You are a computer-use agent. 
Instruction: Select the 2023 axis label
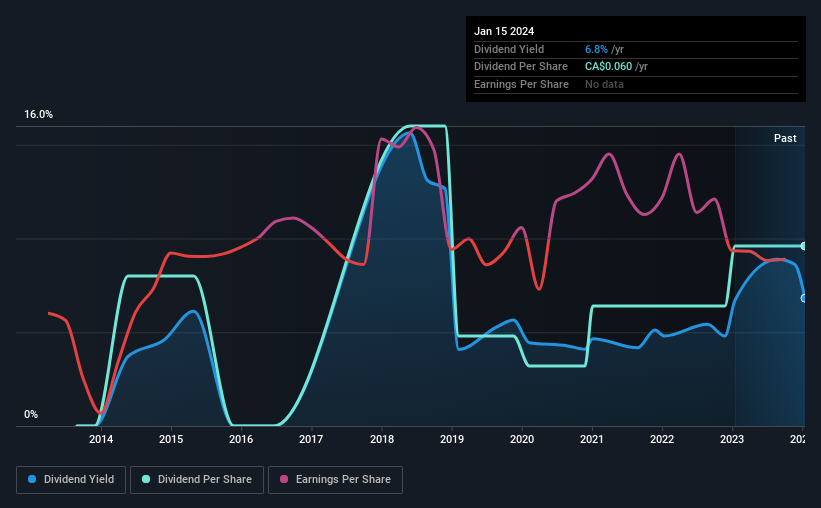(732, 439)
